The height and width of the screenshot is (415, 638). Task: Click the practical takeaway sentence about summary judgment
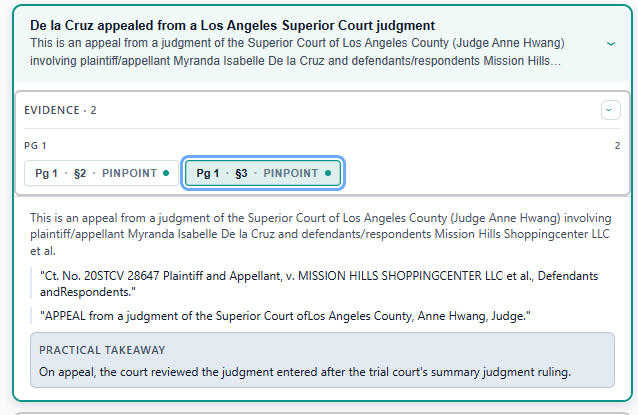point(304,372)
